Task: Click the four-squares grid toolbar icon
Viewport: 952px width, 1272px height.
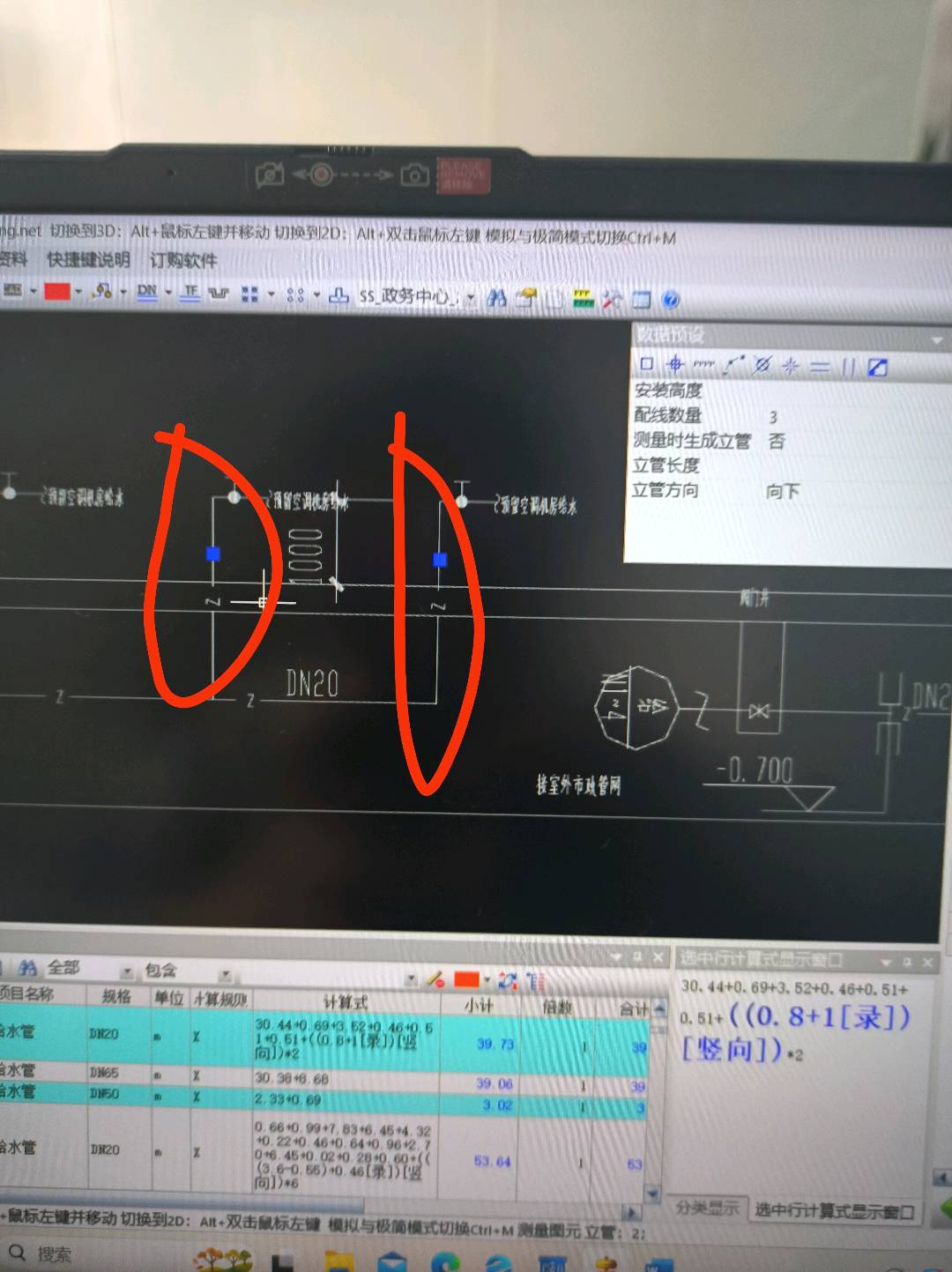Action: click(x=249, y=294)
